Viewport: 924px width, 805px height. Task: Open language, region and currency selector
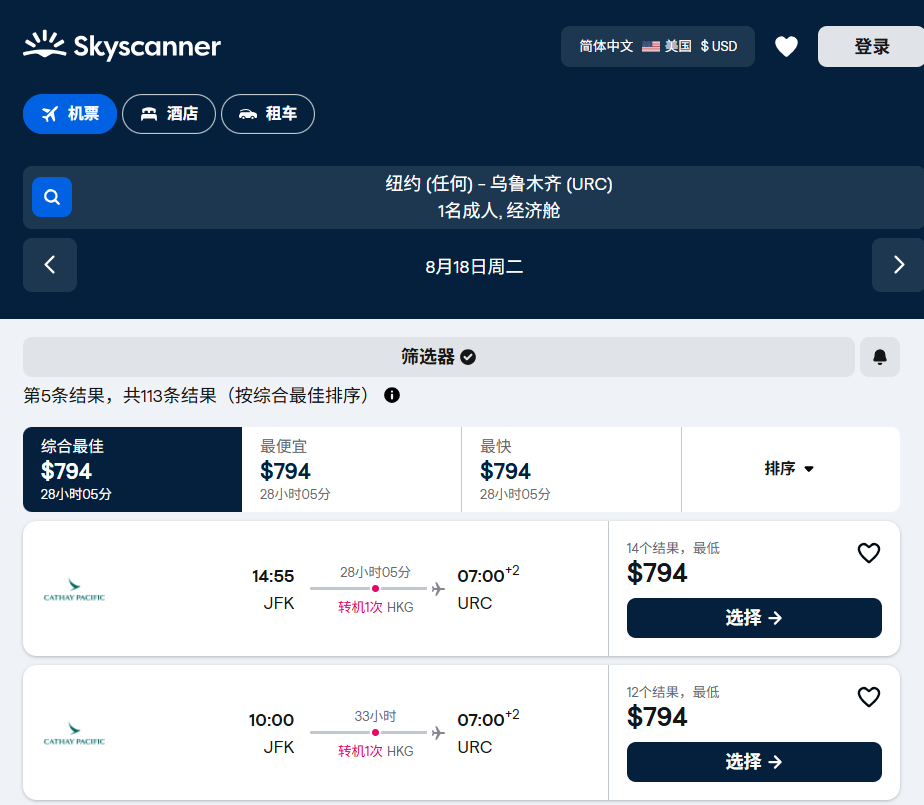point(657,47)
